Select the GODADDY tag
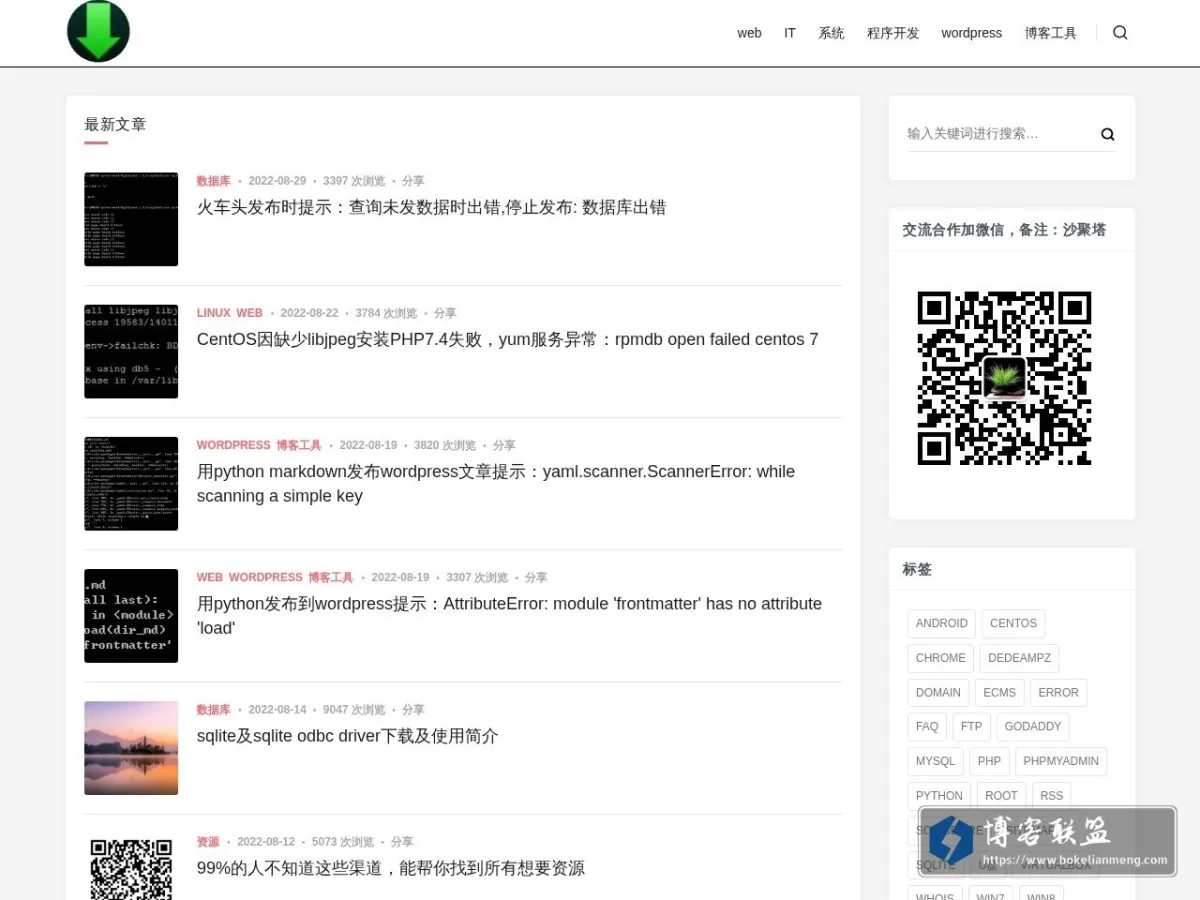The width and height of the screenshot is (1200, 900). coord(1032,726)
